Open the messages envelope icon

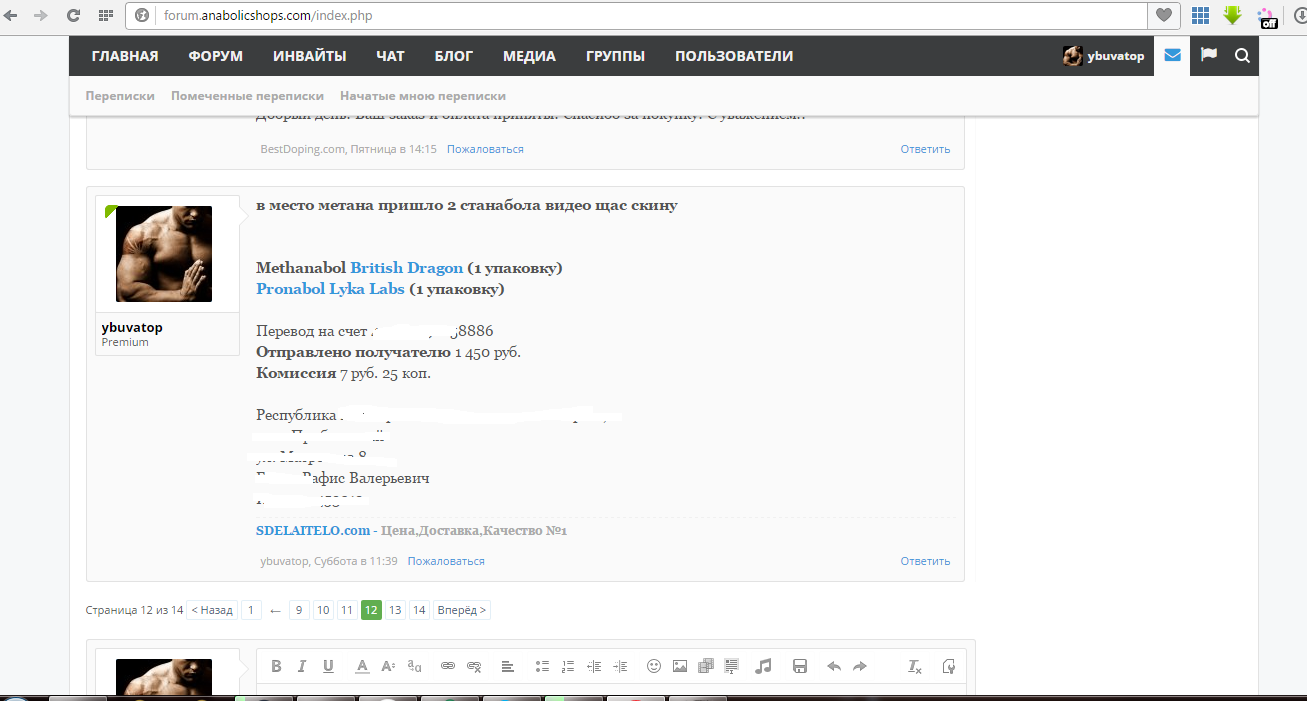pos(1172,56)
